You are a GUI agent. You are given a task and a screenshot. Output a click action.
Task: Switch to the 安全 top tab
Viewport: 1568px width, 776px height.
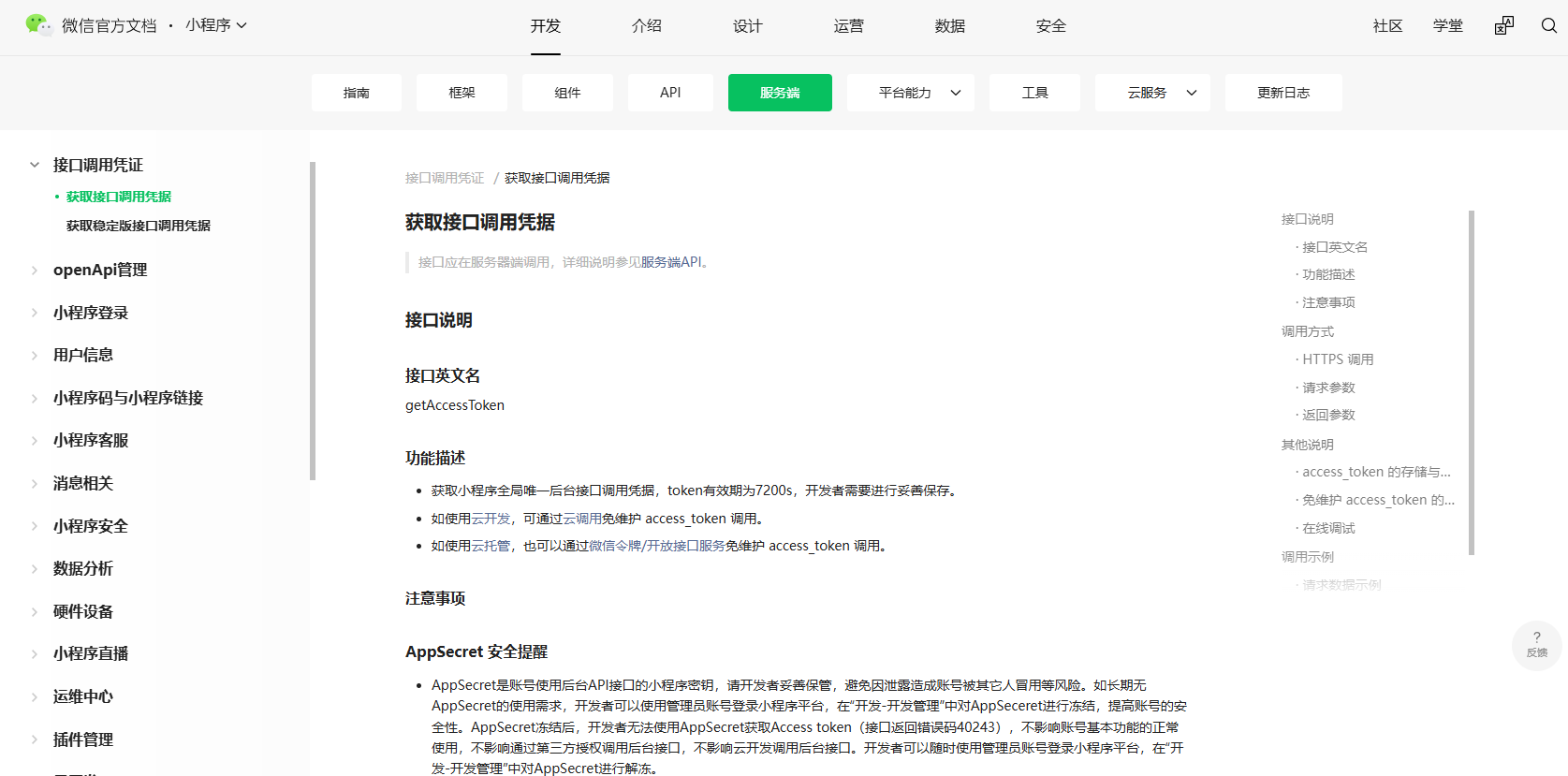click(x=1051, y=26)
